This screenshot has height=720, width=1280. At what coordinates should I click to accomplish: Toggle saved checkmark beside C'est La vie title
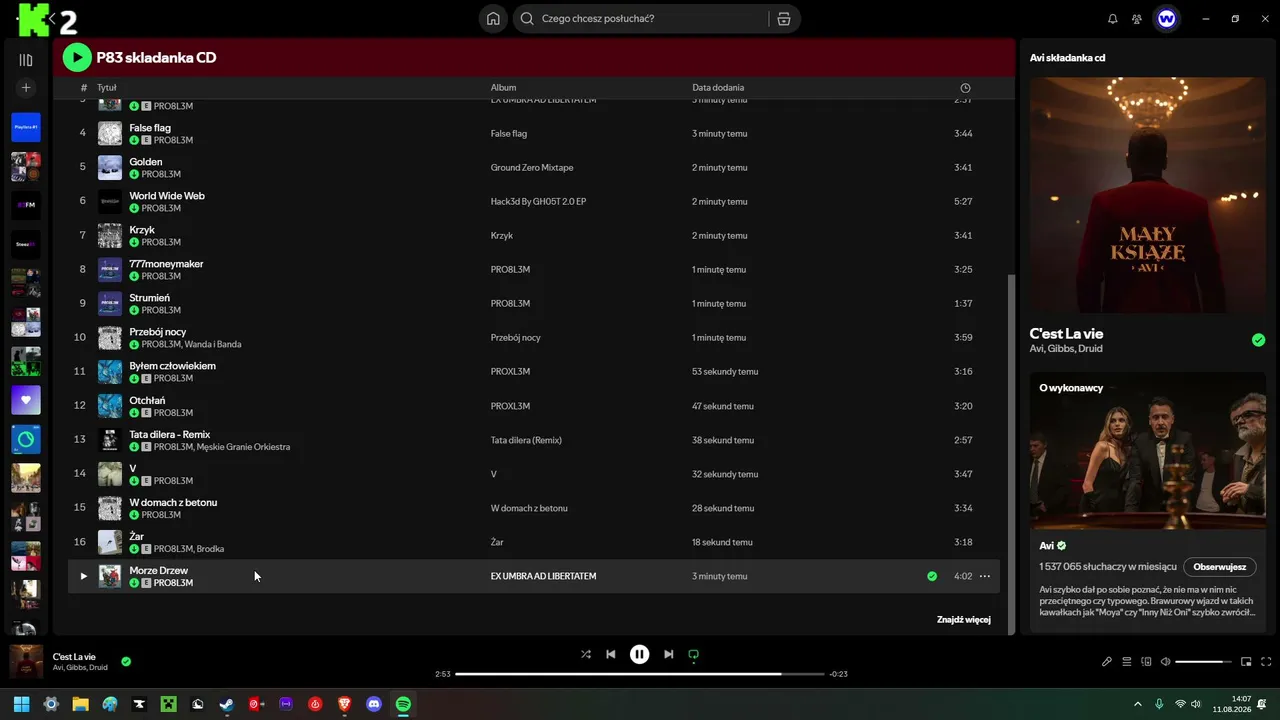pyautogui.click(x=1258, y=340)
